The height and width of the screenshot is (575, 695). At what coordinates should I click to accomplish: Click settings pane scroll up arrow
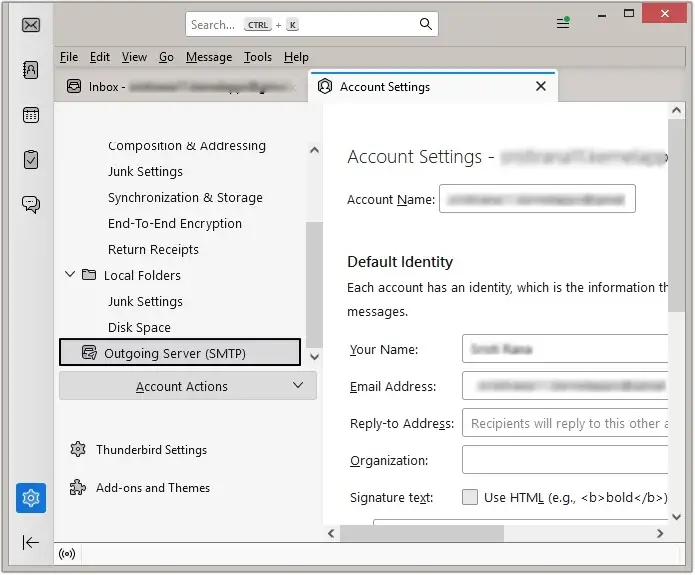(676, 110)
